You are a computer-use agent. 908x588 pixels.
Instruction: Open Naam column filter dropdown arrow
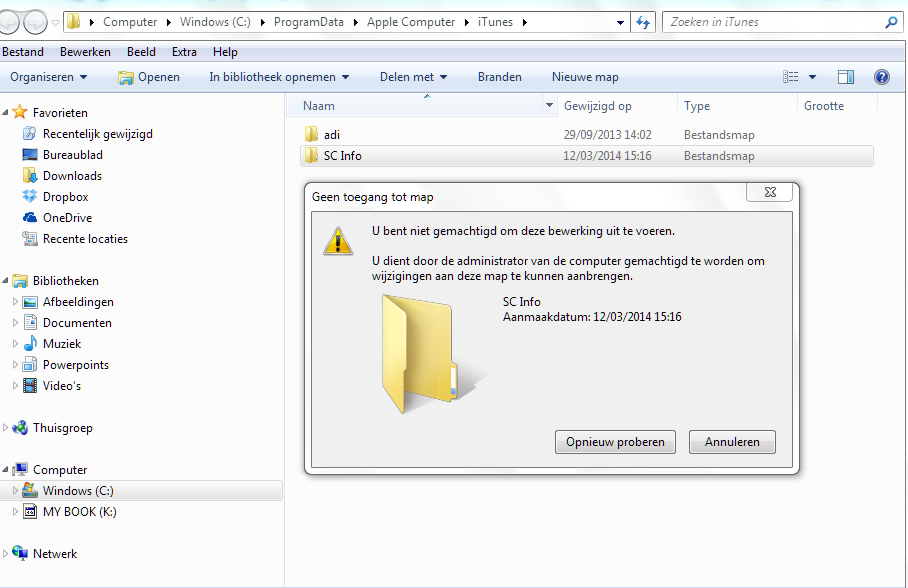point(549,105)
